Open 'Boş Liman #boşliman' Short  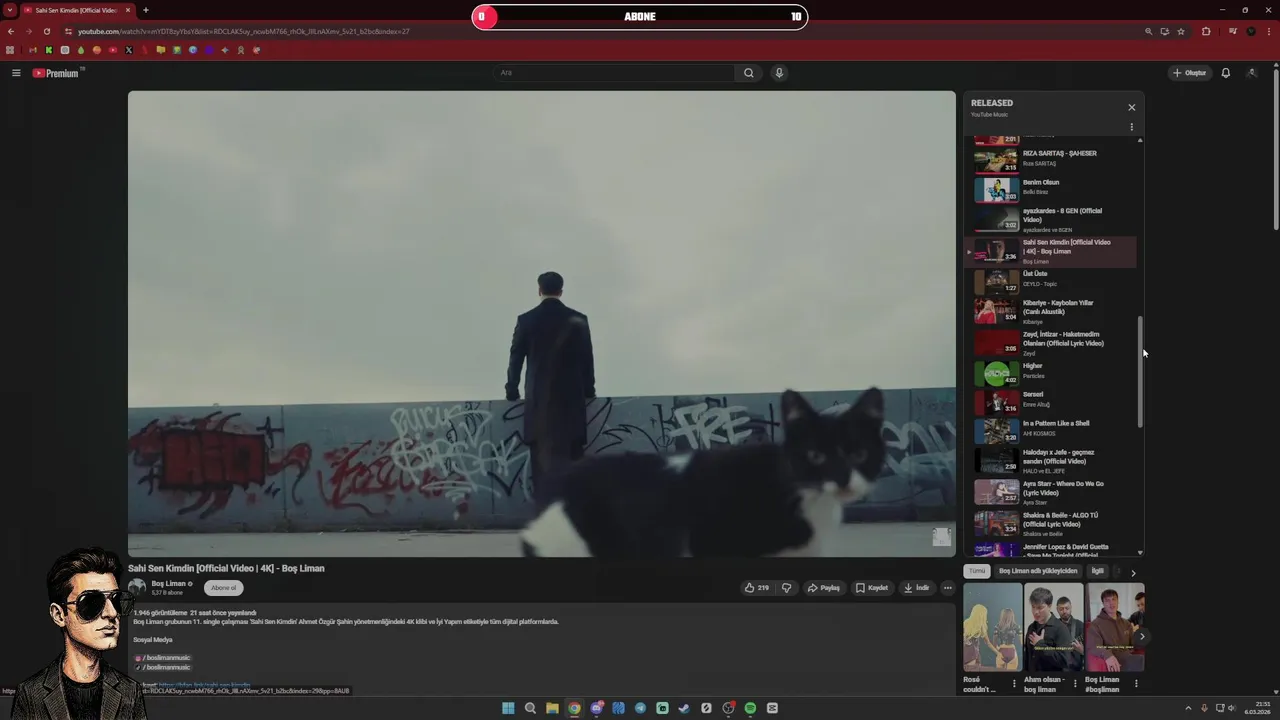click(1115, 627)
